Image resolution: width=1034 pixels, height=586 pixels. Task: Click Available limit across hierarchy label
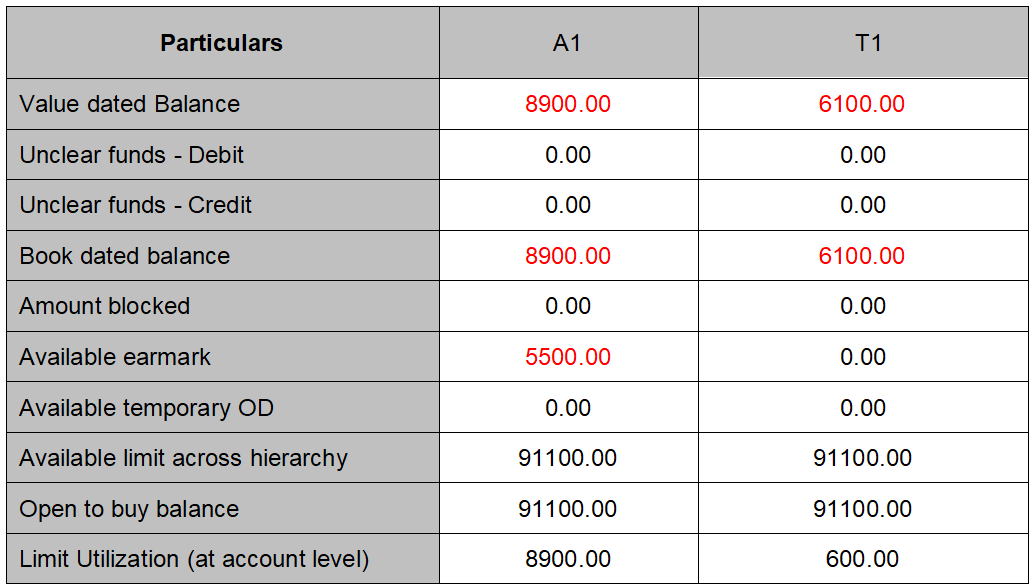point(184,458)
